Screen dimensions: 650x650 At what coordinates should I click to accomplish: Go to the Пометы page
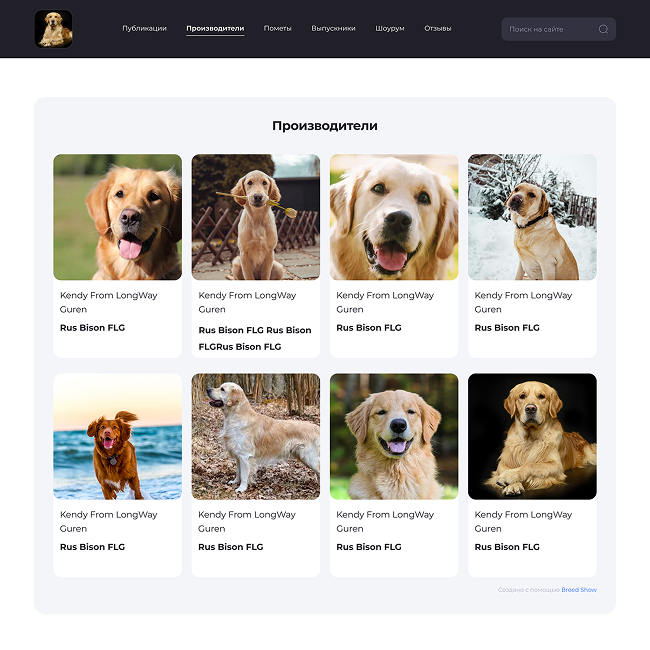(x=277, y=29)
